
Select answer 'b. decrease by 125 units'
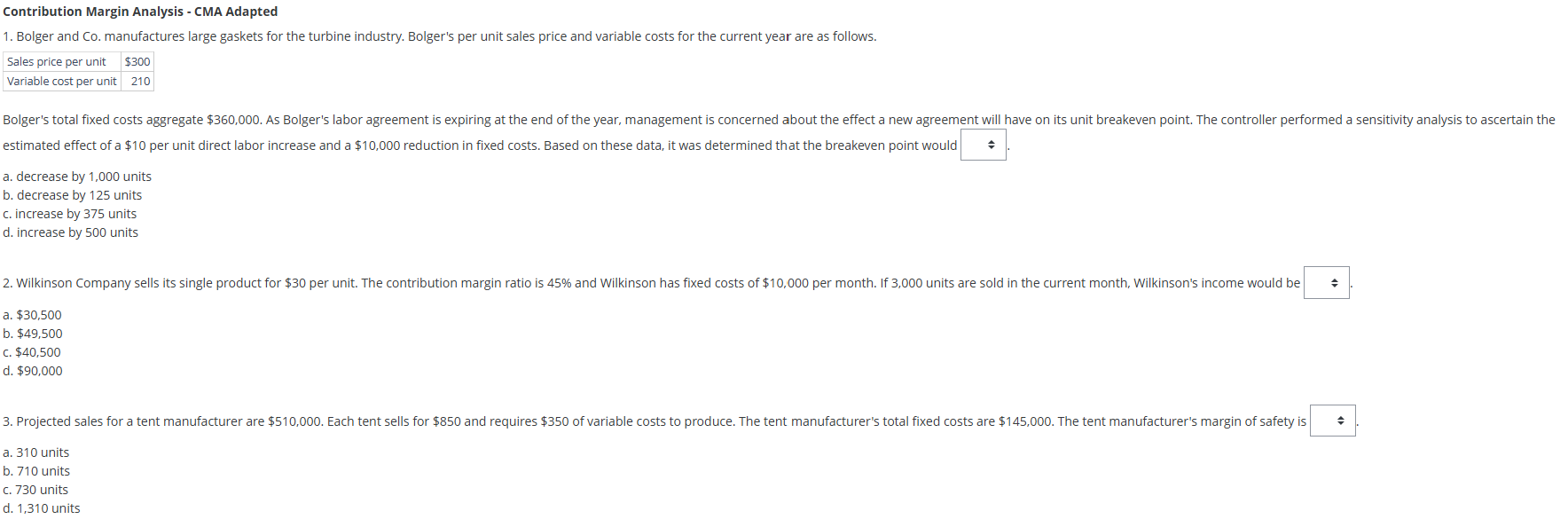tap(72, 194)
